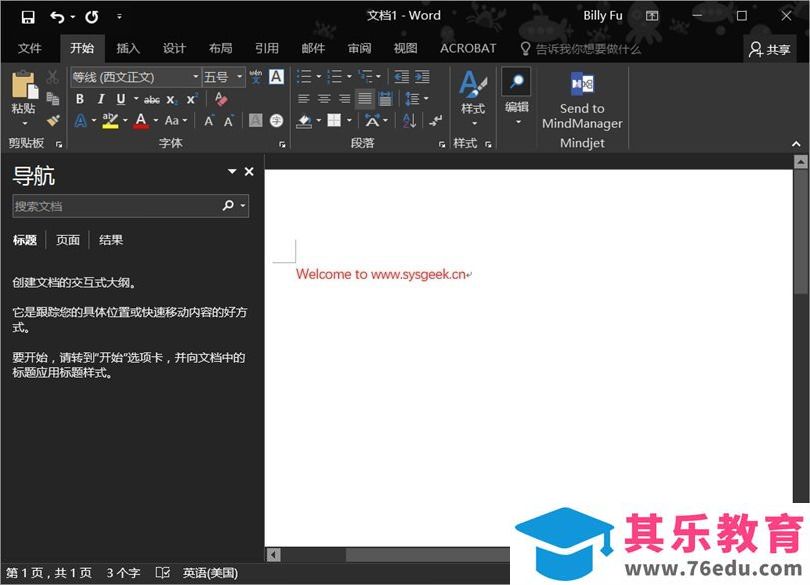Switch to the 插入 tab
The width and height of the screenshot is (810, 585).
[x=128, y=49]
